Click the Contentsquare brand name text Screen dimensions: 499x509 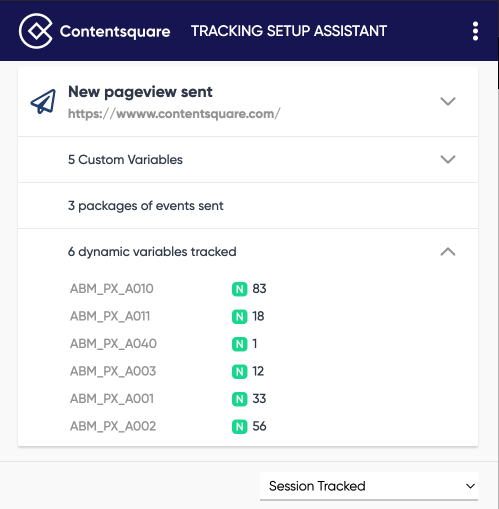pyautogui.click(x=115, y=31)
